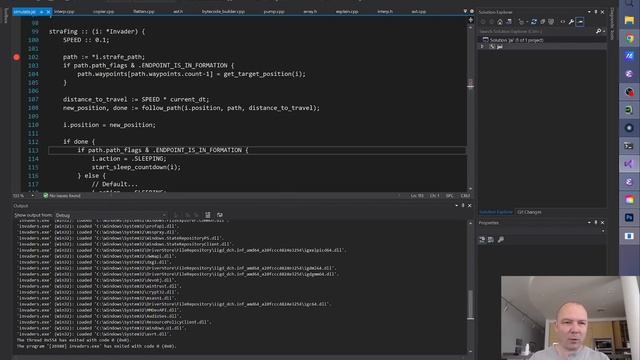Click the Clear All icon in Output toolbar

tap(208, 215)
